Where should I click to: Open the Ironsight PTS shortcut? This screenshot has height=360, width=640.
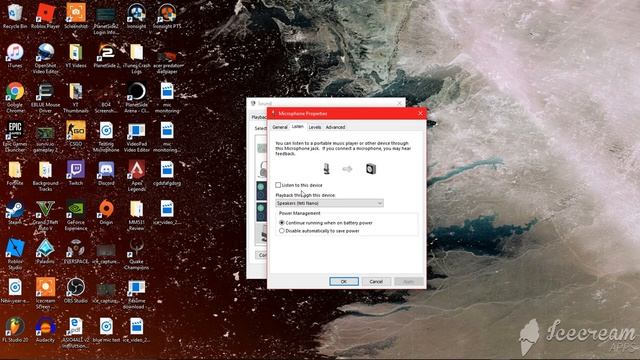[x=167, y=16]
